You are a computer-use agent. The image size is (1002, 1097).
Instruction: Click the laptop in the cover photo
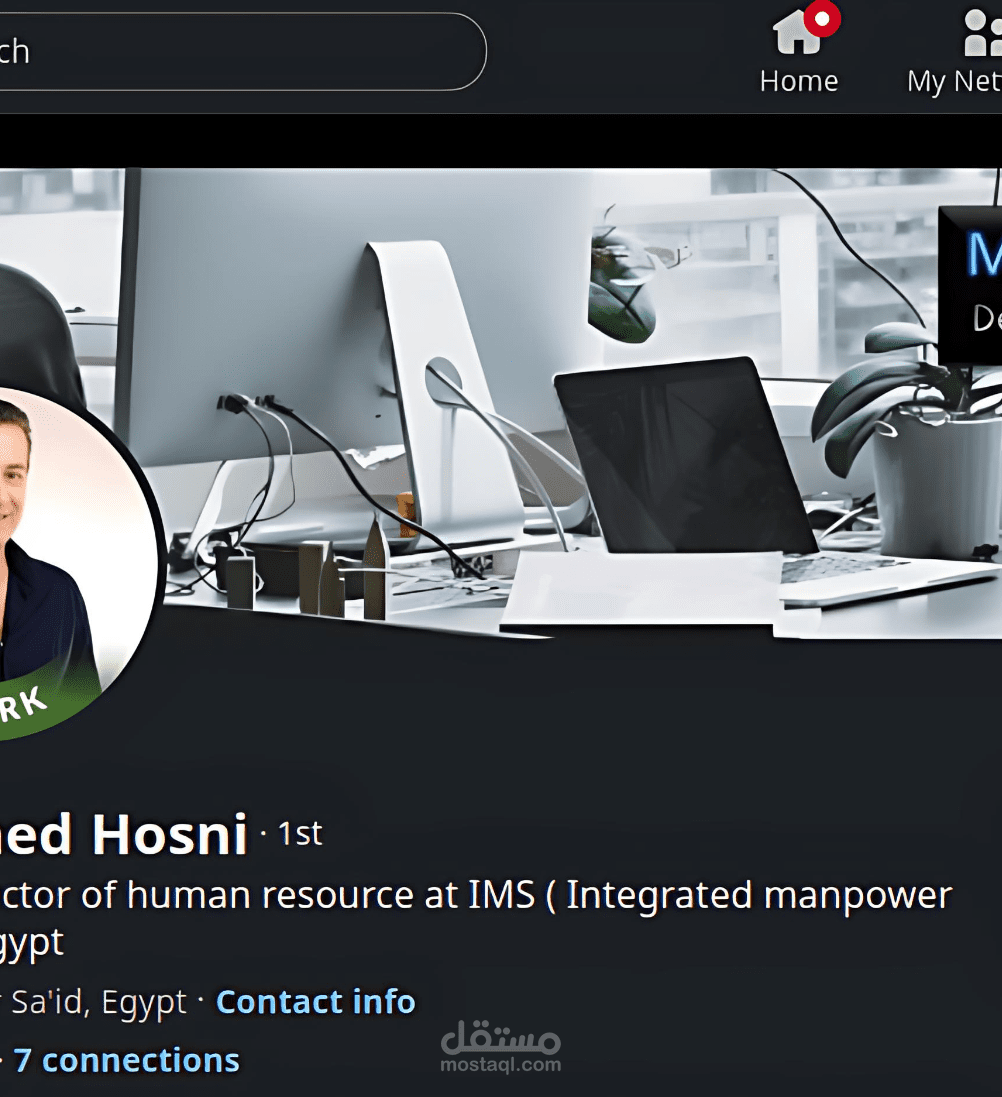[707, 483]
